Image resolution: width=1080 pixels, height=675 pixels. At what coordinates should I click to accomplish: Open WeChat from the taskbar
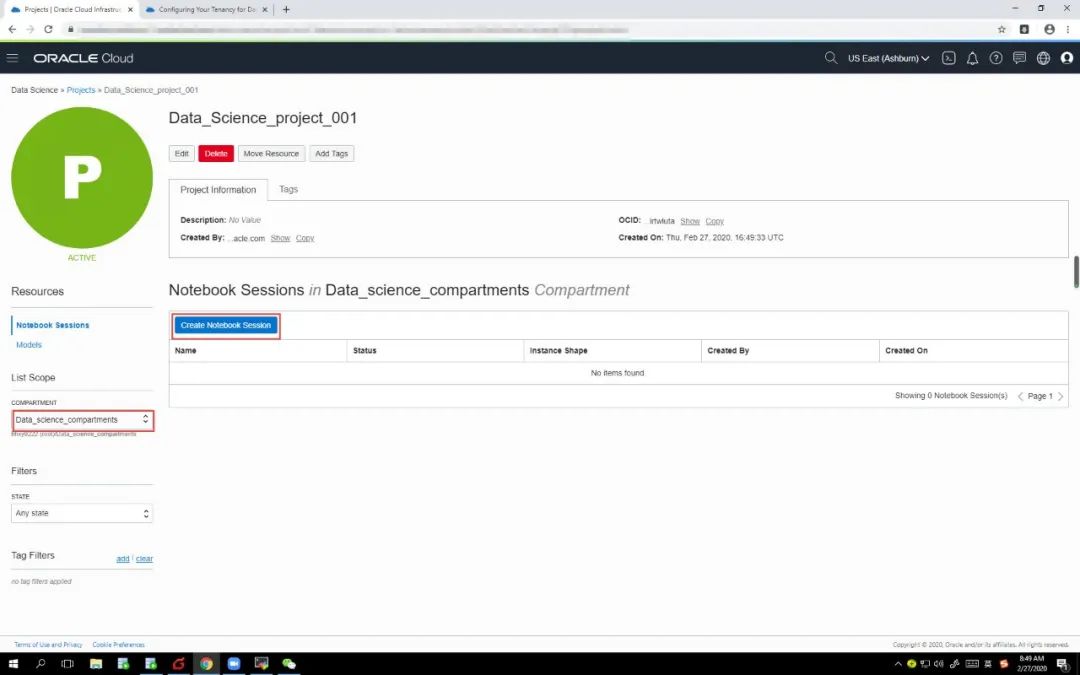tap(289, 664)
